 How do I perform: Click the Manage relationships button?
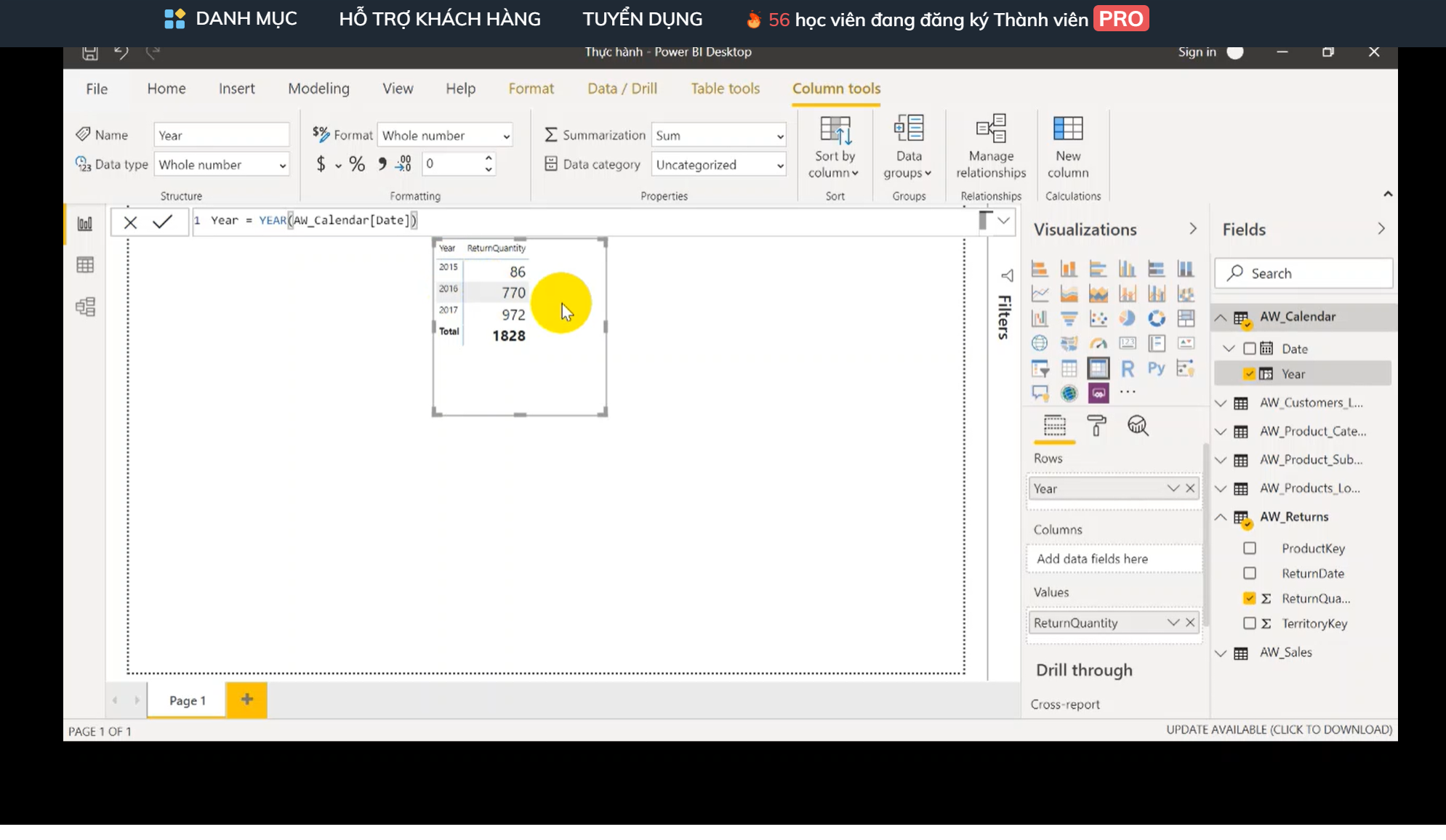pos(991,148)
